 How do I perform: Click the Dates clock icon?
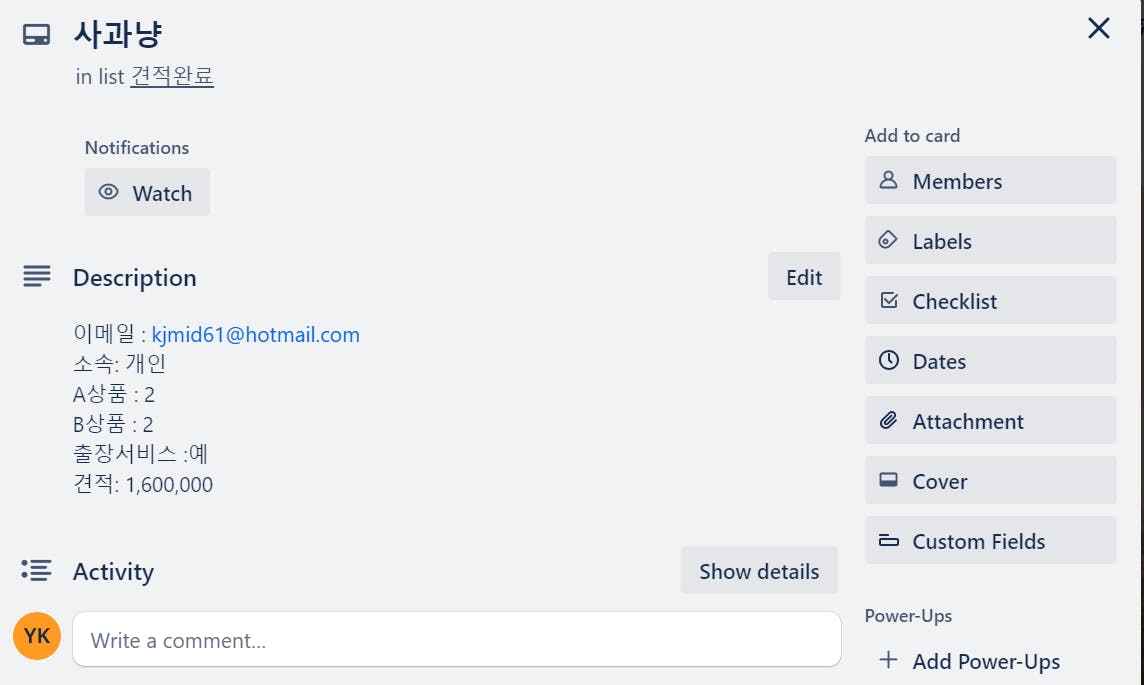pos(888,361)
